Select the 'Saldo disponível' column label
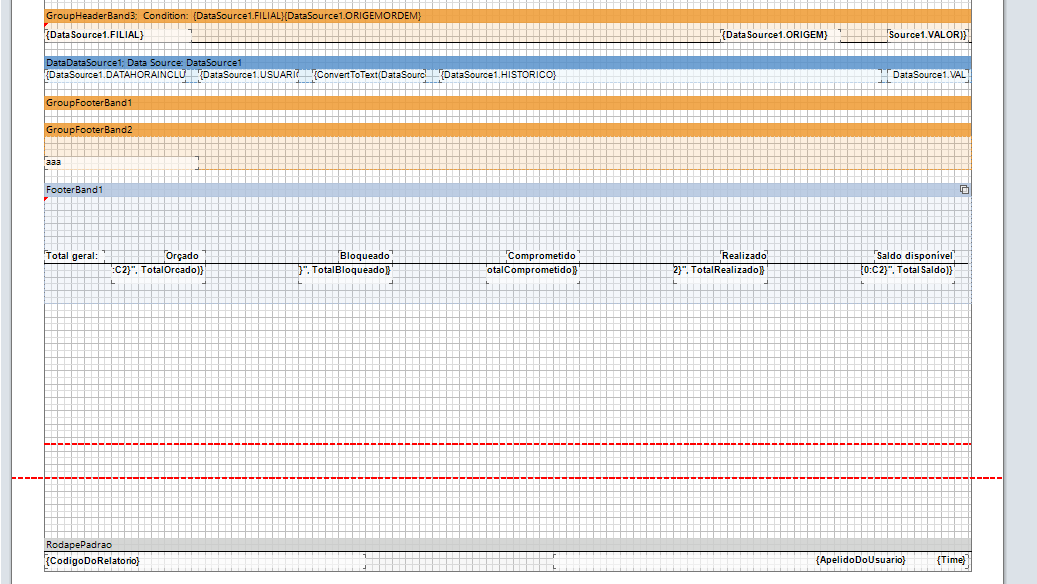1037x584 pixels. pyautogui.click(x=915, y=256)
